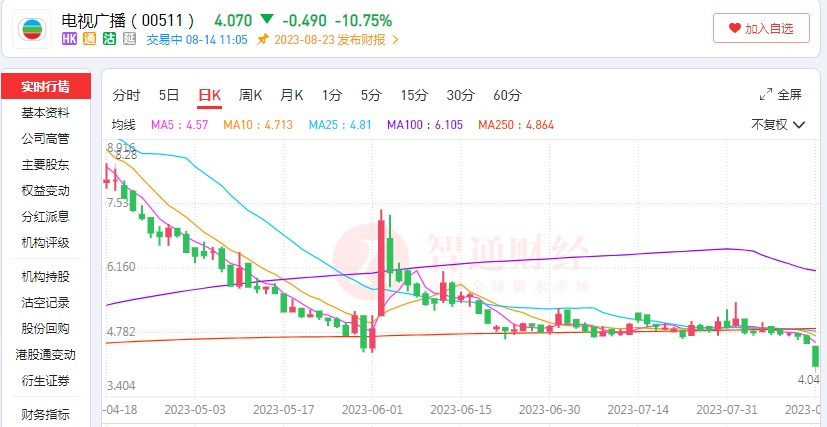Open 港股通变动 in the sidebar
The image size is (827, 427).
[x=45, y=354]
